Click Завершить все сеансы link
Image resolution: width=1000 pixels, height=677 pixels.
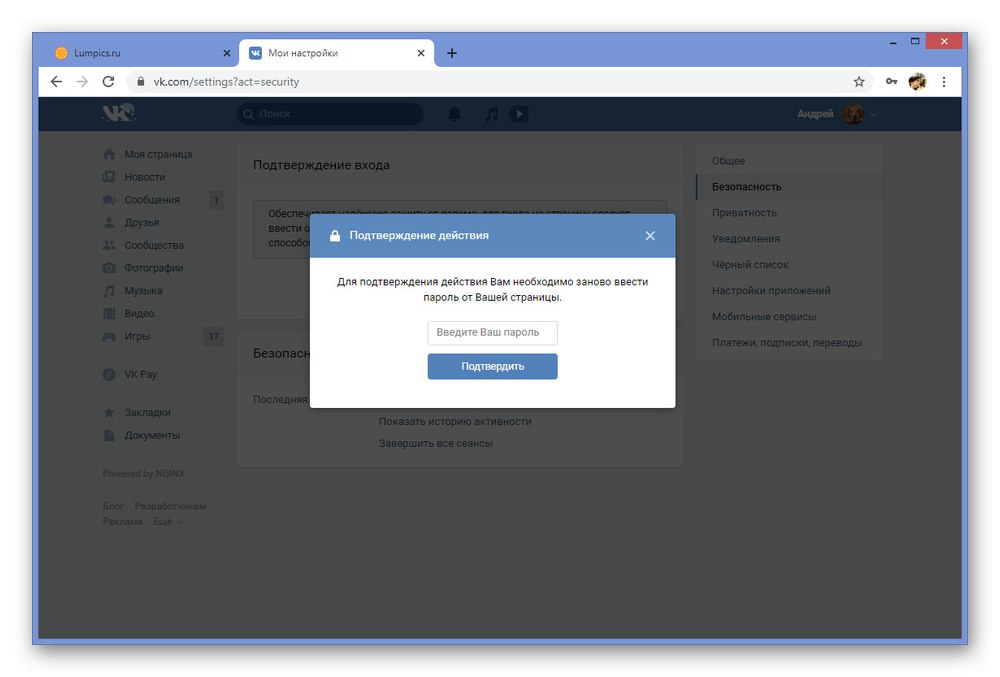pos(436,444)
